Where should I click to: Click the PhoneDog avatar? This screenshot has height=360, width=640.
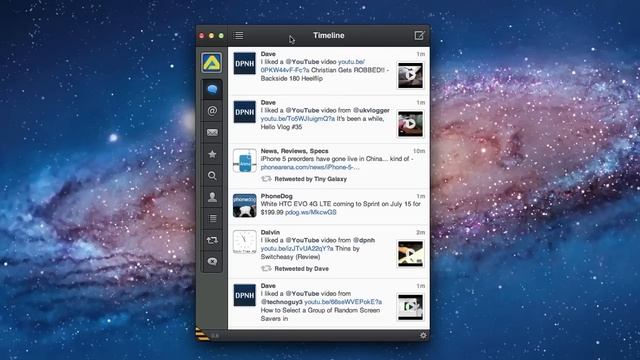pyautogui.click(x=244, y=205)
